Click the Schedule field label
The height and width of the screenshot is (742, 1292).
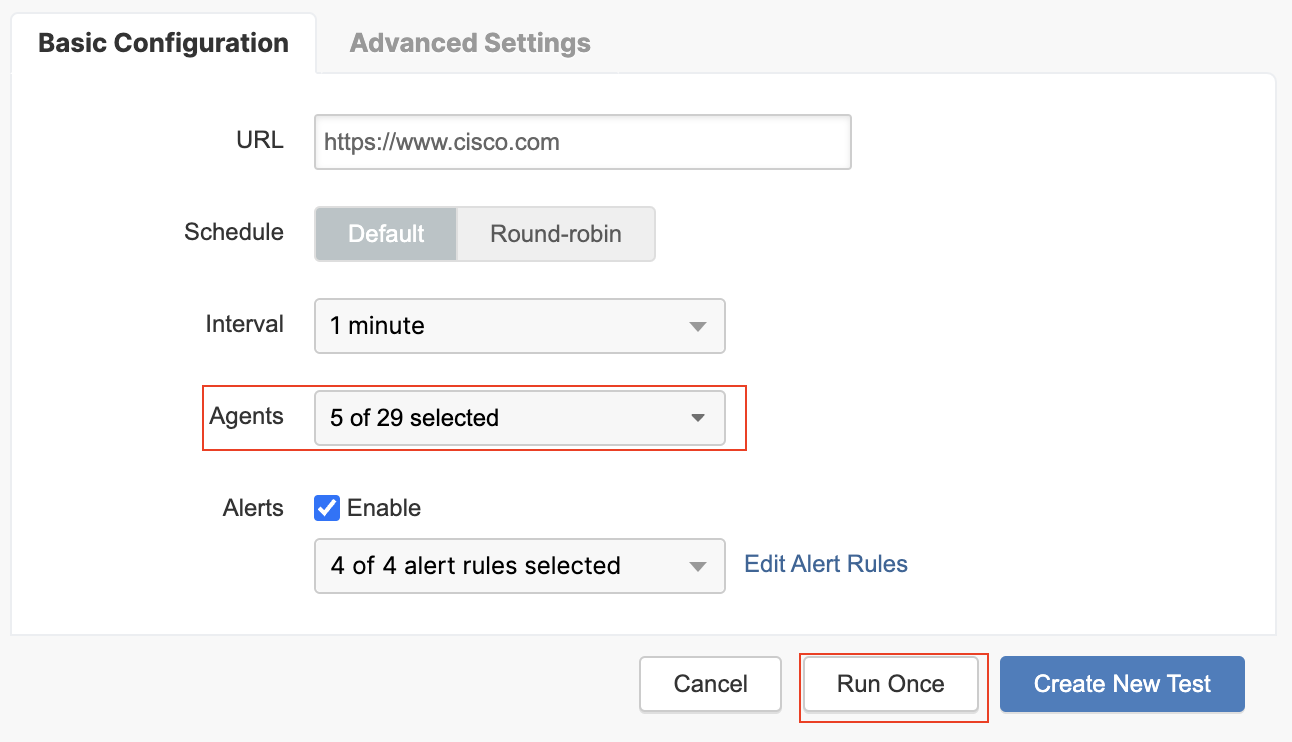pyautogui.click(x=234, y=232)
